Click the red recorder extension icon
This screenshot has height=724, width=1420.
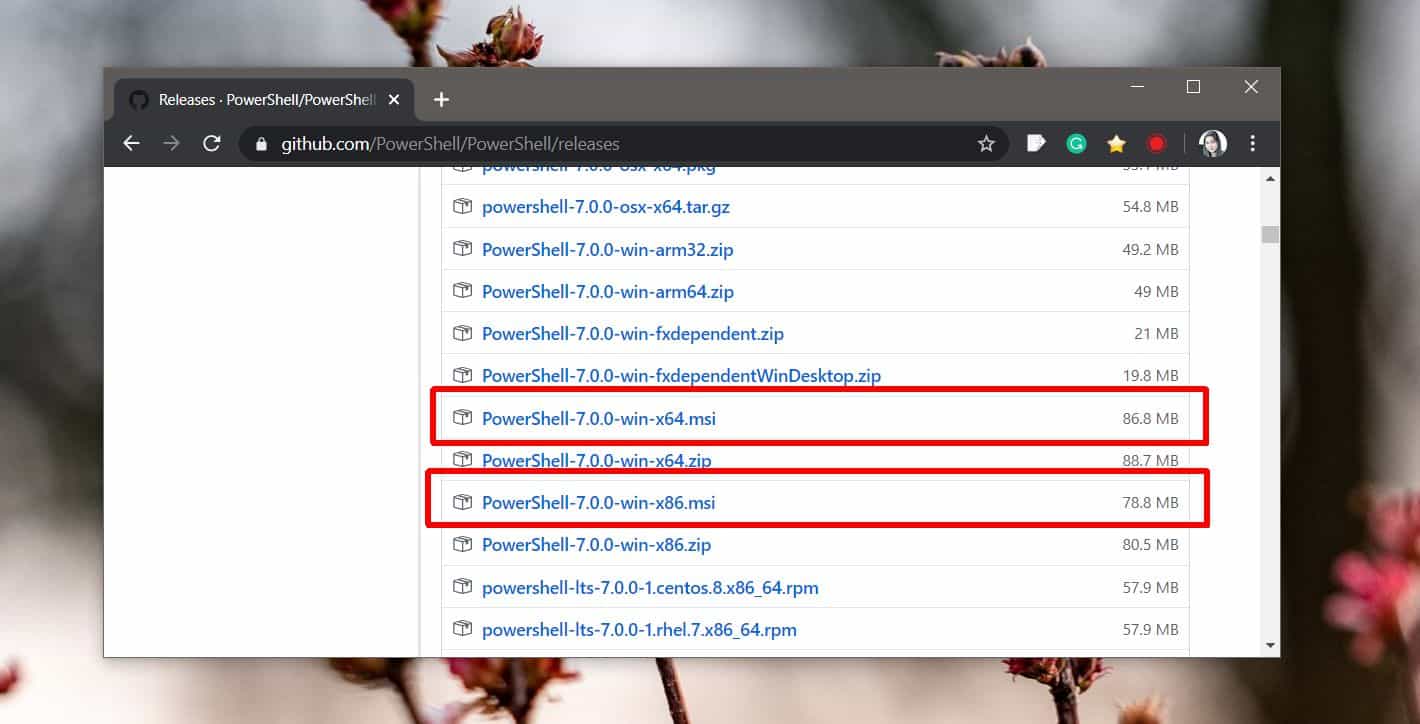tap(1156, 143)
